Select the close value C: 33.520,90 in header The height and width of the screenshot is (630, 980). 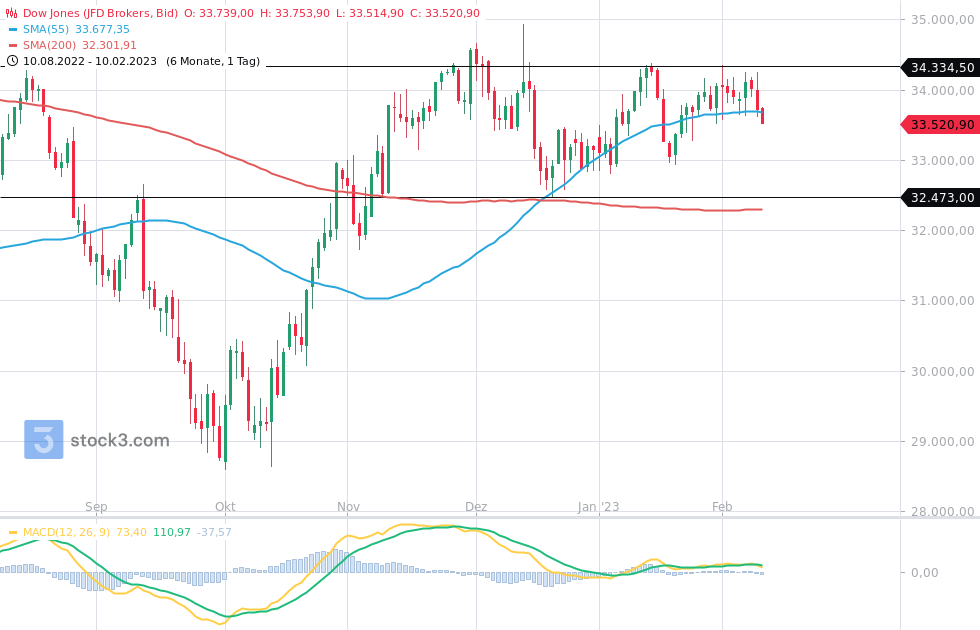point(445,13)
